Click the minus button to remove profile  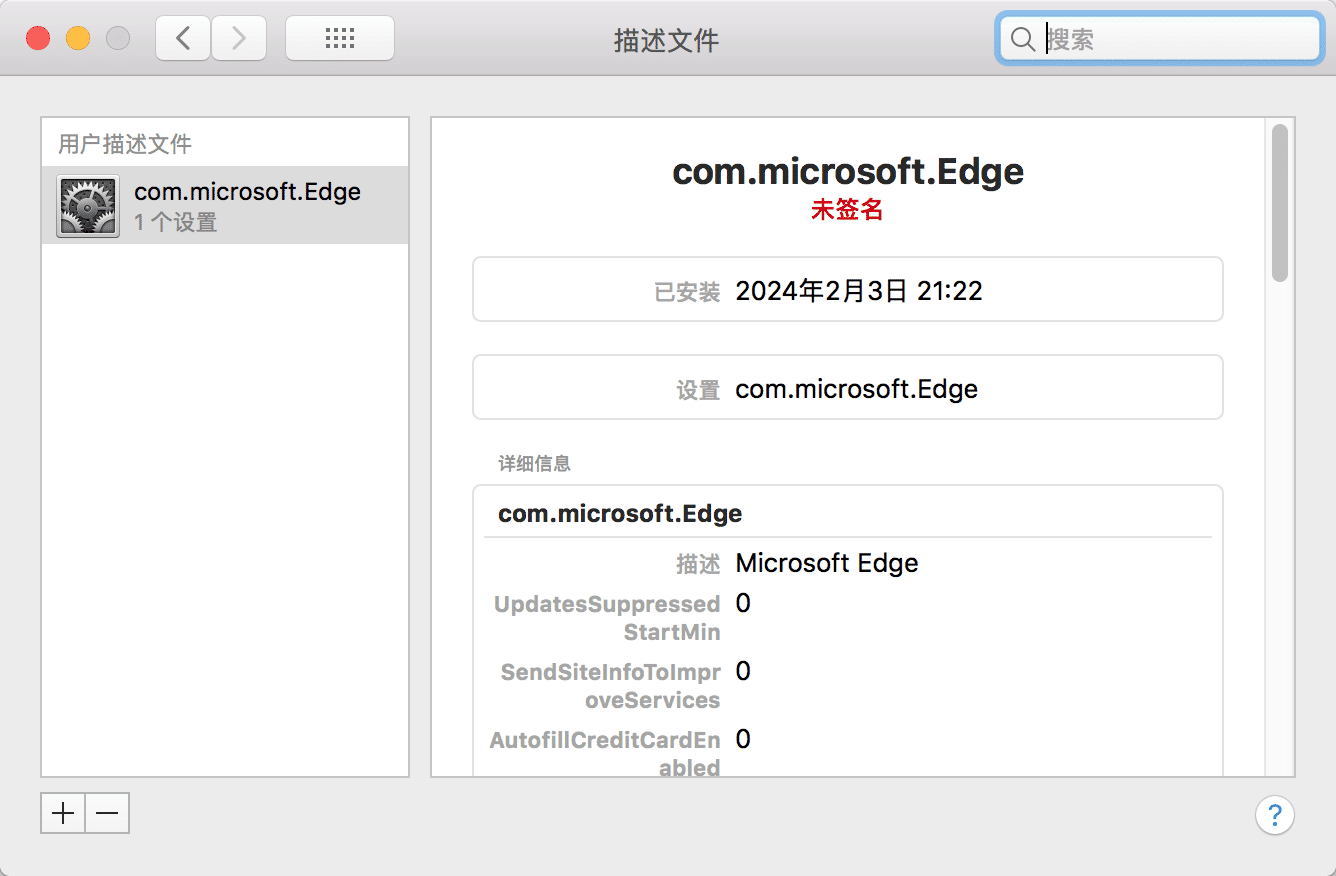(x=108, y=814)
